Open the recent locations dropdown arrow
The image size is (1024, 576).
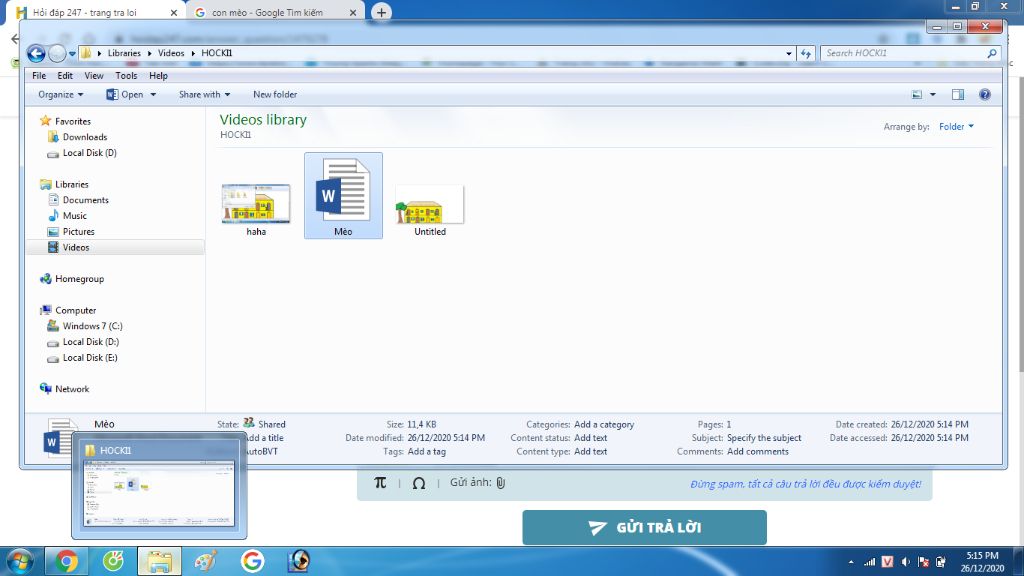pos(72,54)
